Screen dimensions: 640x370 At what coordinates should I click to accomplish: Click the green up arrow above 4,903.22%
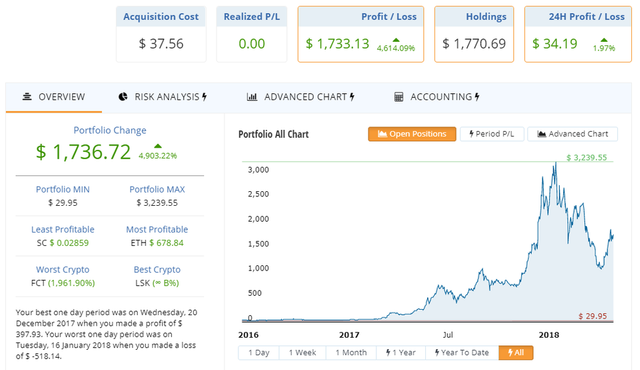click(x=158, y=146)
